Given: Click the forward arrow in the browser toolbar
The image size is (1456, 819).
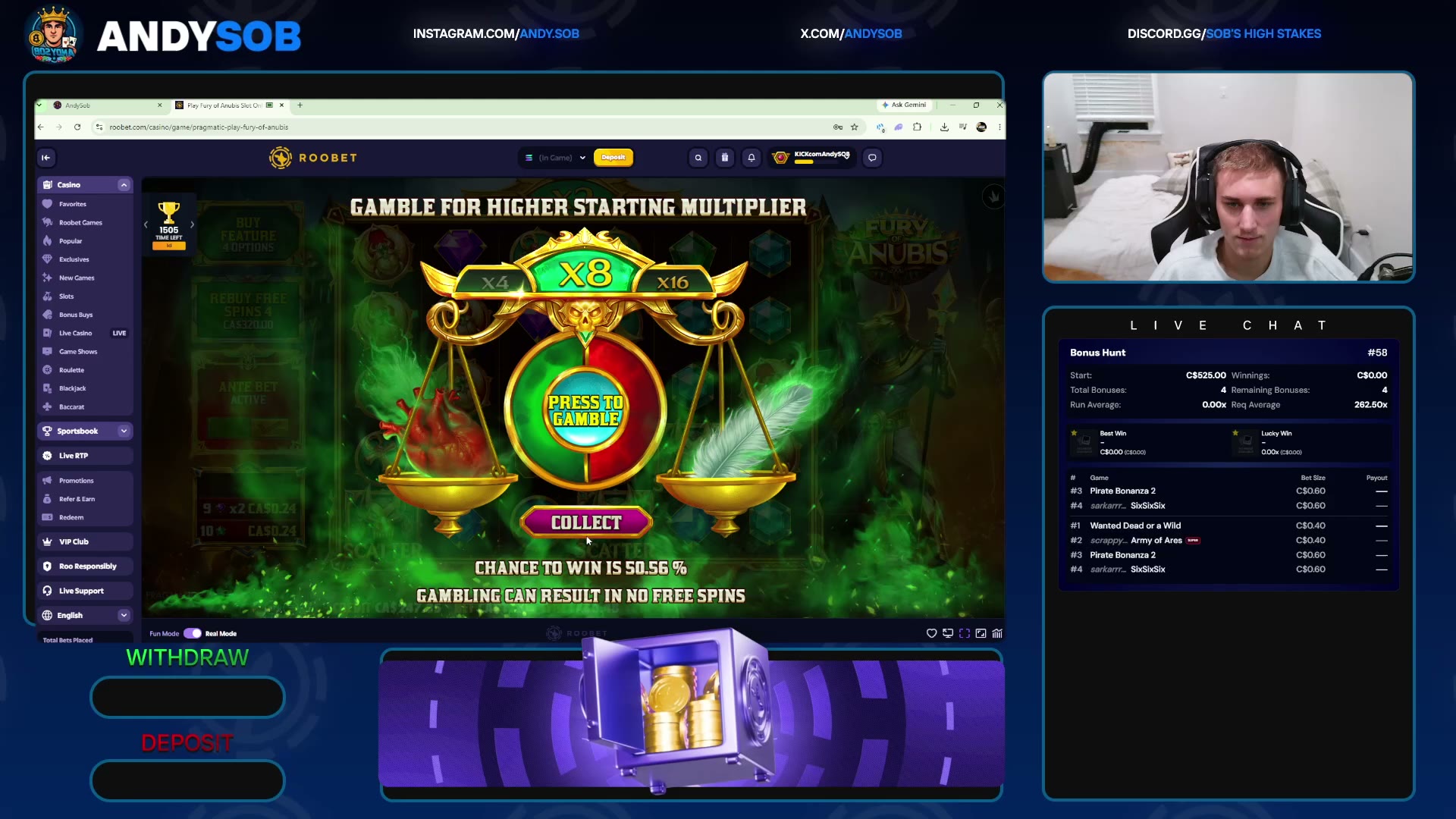Looking at the screenshot, I should click(x=59, y=127).
